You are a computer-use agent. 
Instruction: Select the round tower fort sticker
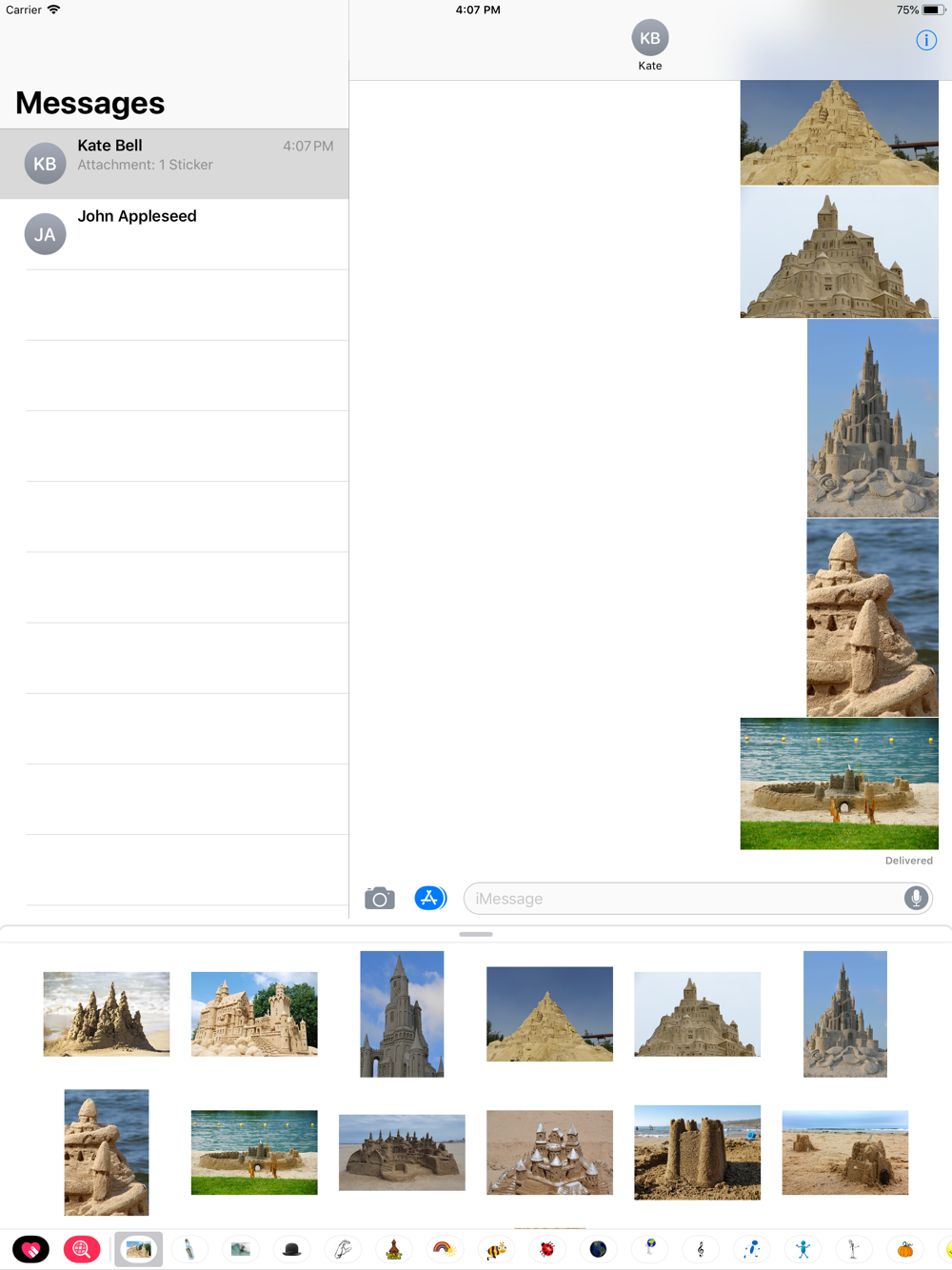[698, 1152]
